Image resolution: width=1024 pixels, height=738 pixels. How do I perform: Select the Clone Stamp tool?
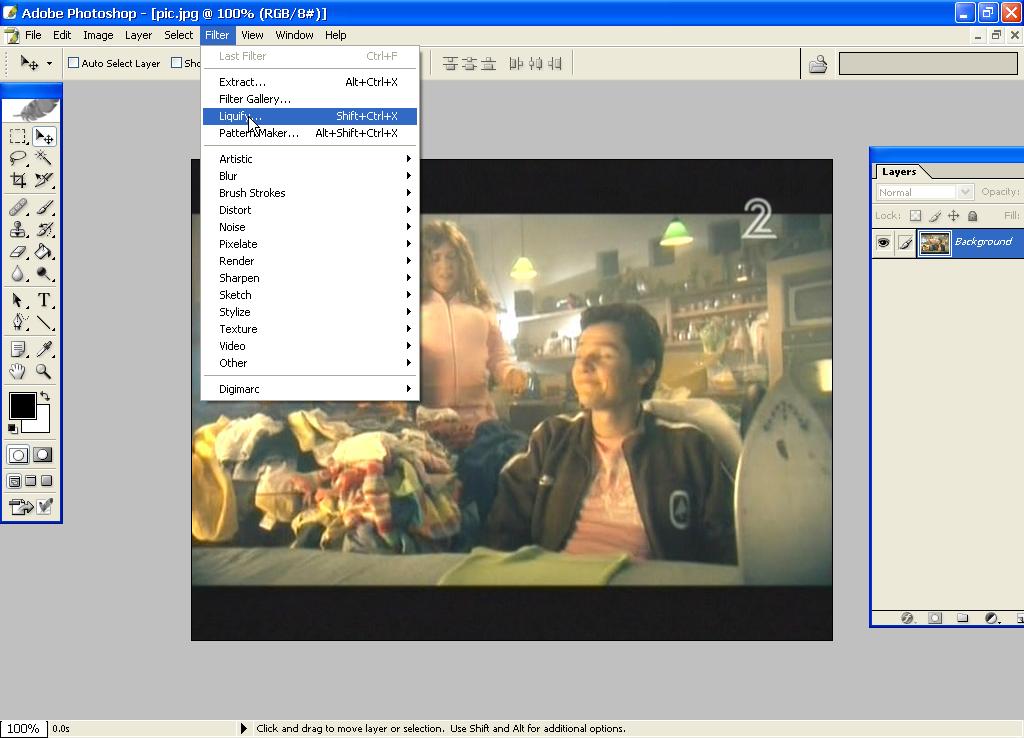(18, 229)
